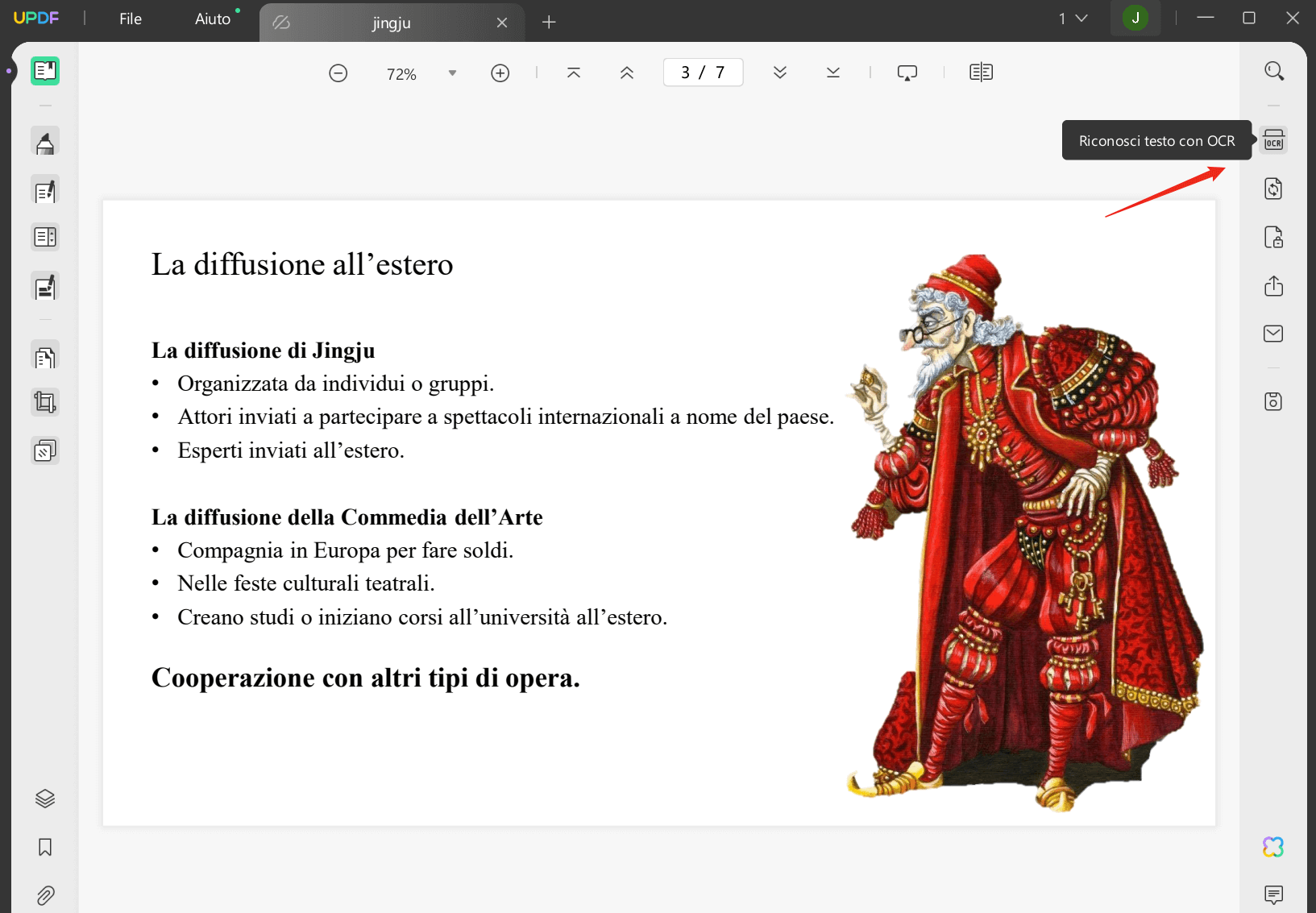Open the Bookmarks panel
The image size is (1316, 913).
click(x=45, y=847)
